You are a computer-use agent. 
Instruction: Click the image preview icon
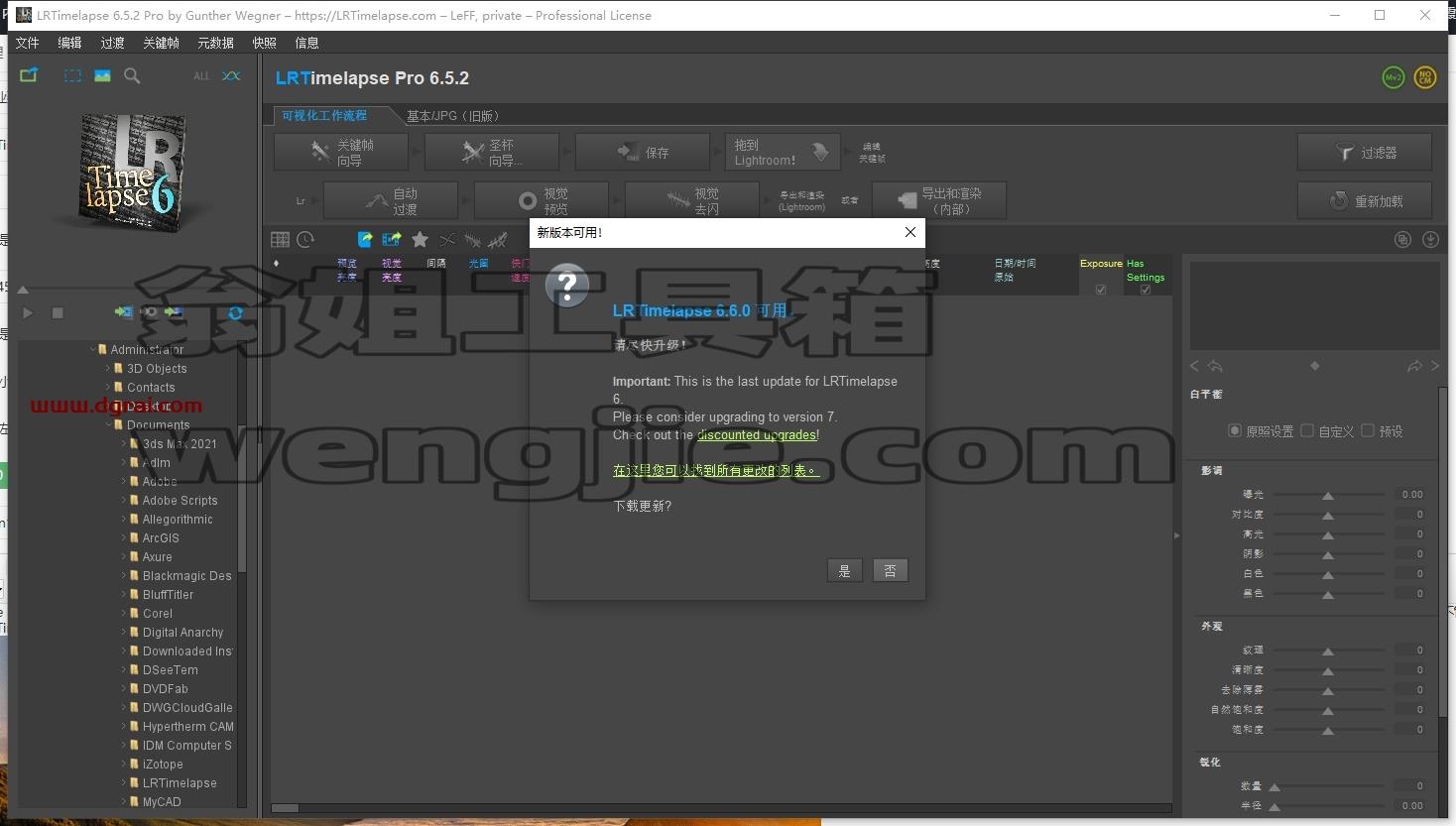click(102, 75)
